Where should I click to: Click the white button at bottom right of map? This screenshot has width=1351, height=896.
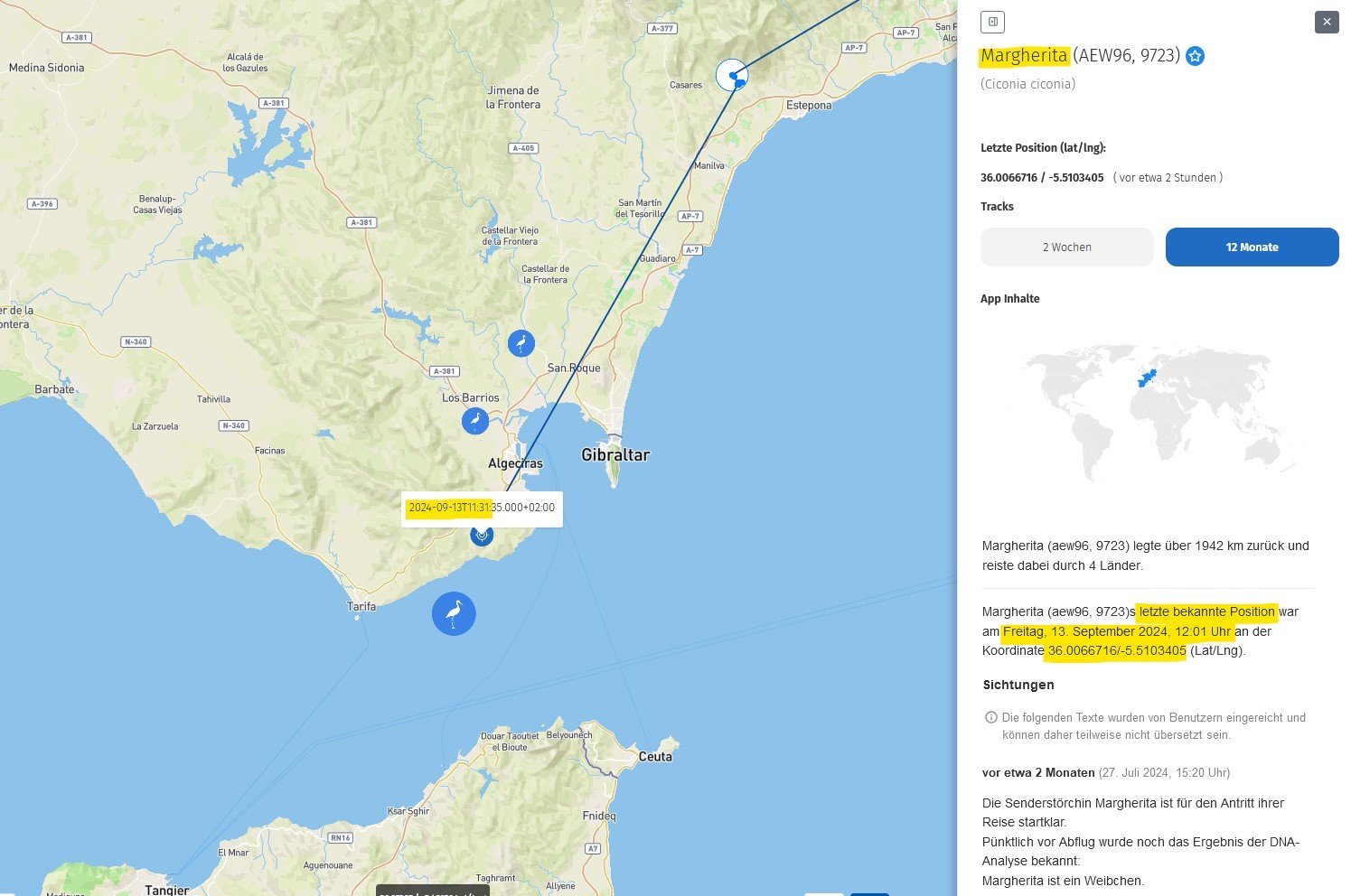[824, 892]
